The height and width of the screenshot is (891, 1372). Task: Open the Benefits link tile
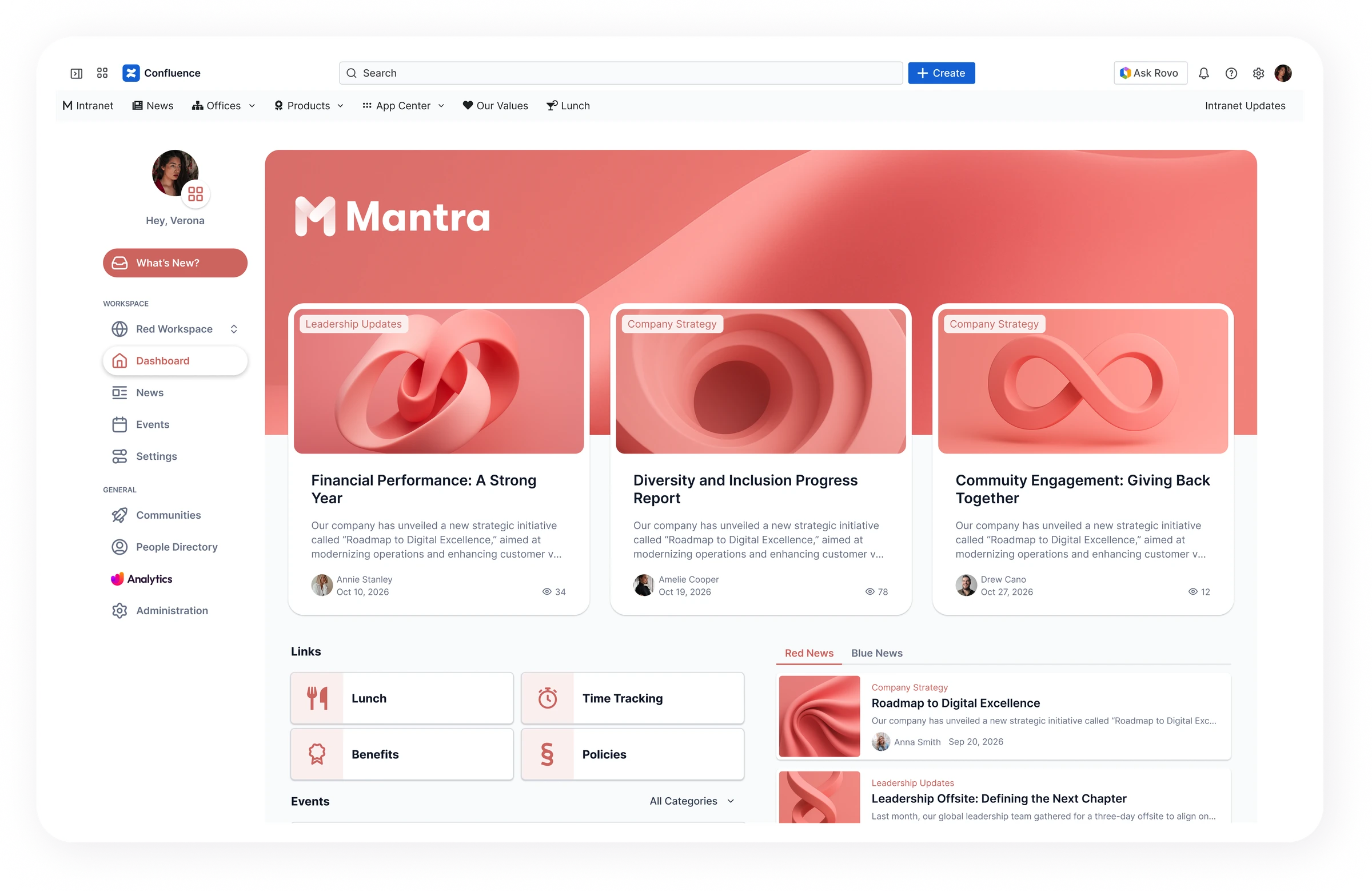(402, 754)
